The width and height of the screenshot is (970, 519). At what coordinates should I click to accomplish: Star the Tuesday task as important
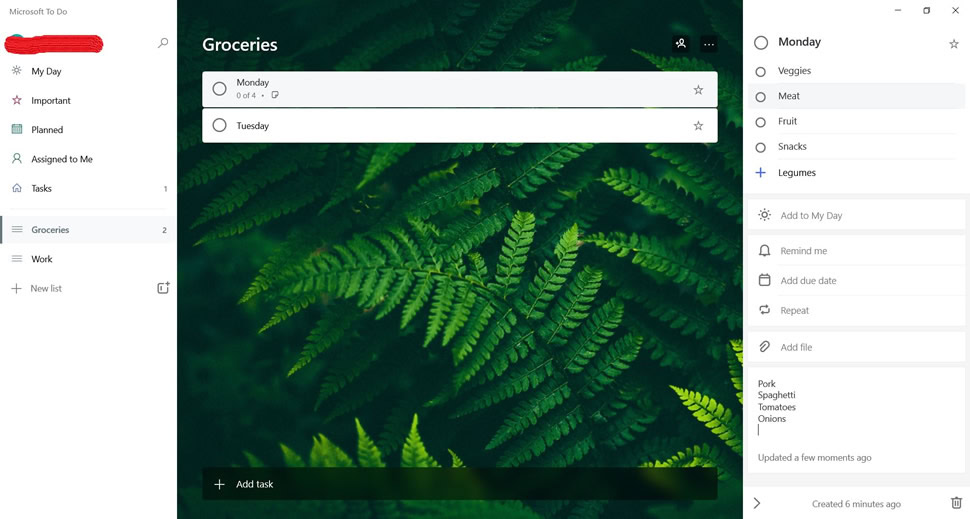(698, 126)
